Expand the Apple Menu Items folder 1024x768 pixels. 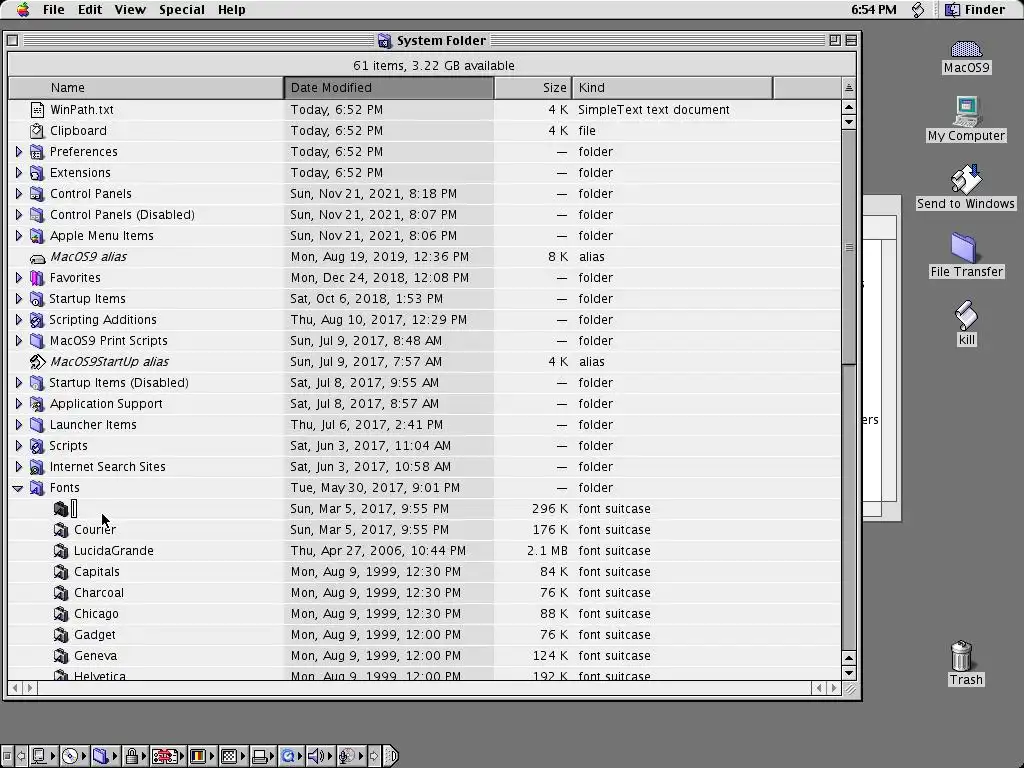pyautogui.click(x=18, y=235)
